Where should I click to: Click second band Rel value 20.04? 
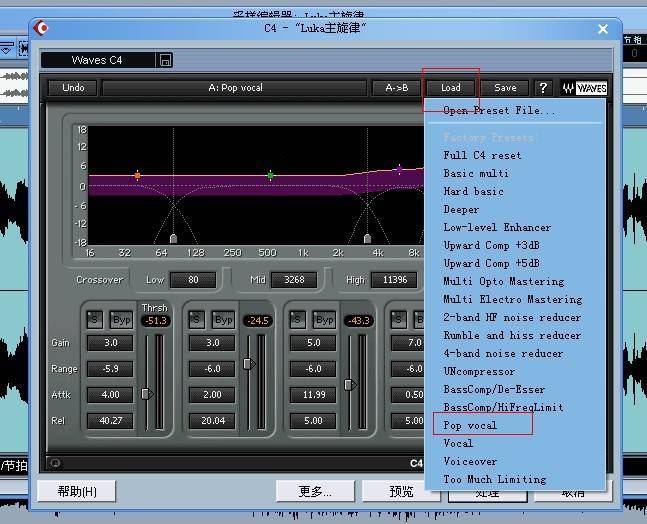pos(213,421)
